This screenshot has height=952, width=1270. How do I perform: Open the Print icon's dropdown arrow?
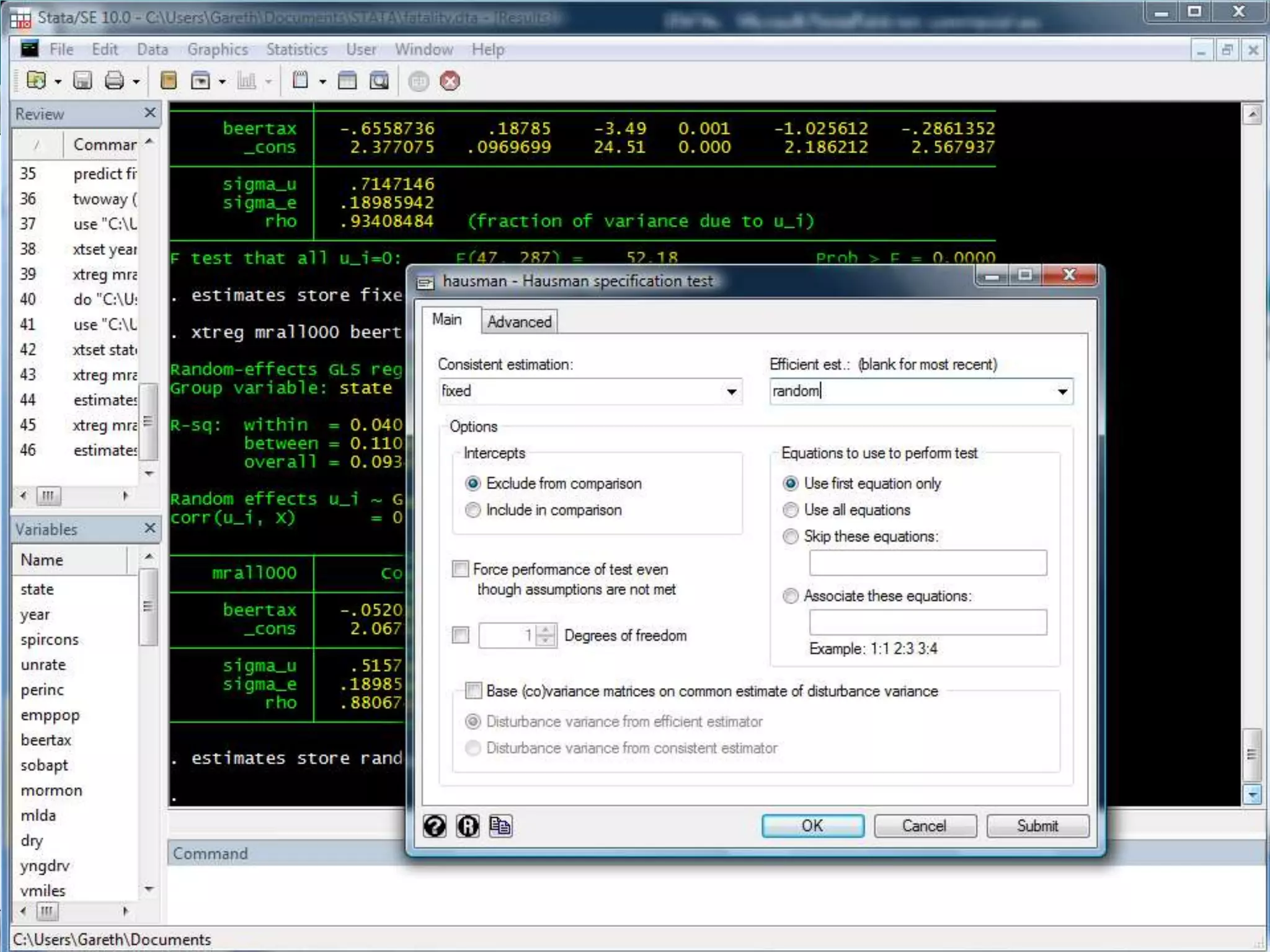click(x=136, y=82)
